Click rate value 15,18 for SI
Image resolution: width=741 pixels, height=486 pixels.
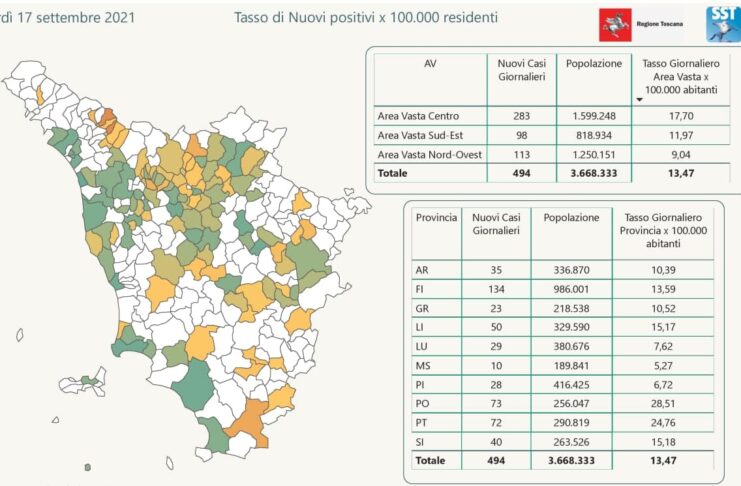663,442
